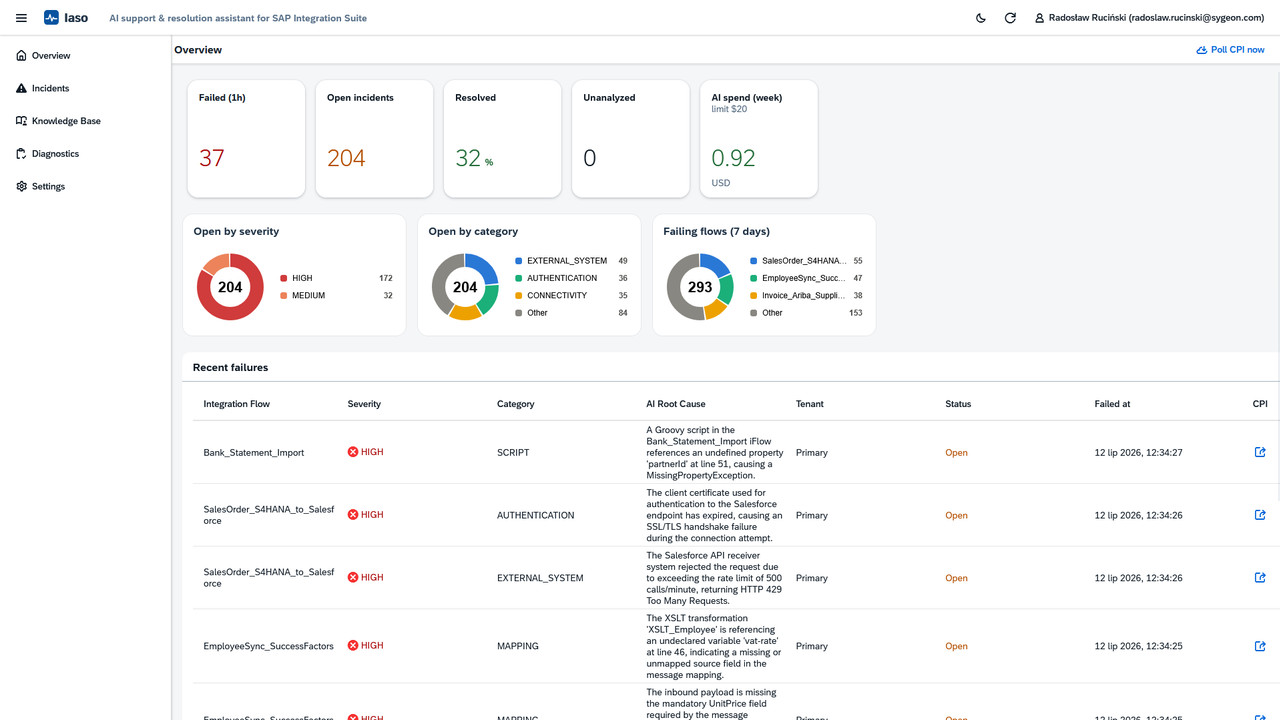This screenshot has width=1280, height=720.
Task: Select the SalesOrder_S4HANA legend entry in Failing flows
Action: (804, 261)
